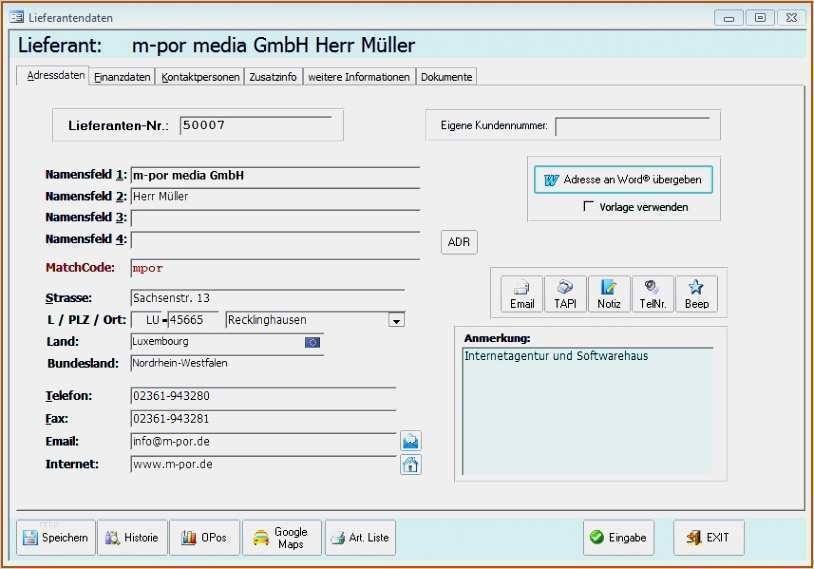
Task: Click the Email icon button
Action: tap(522, 295)
